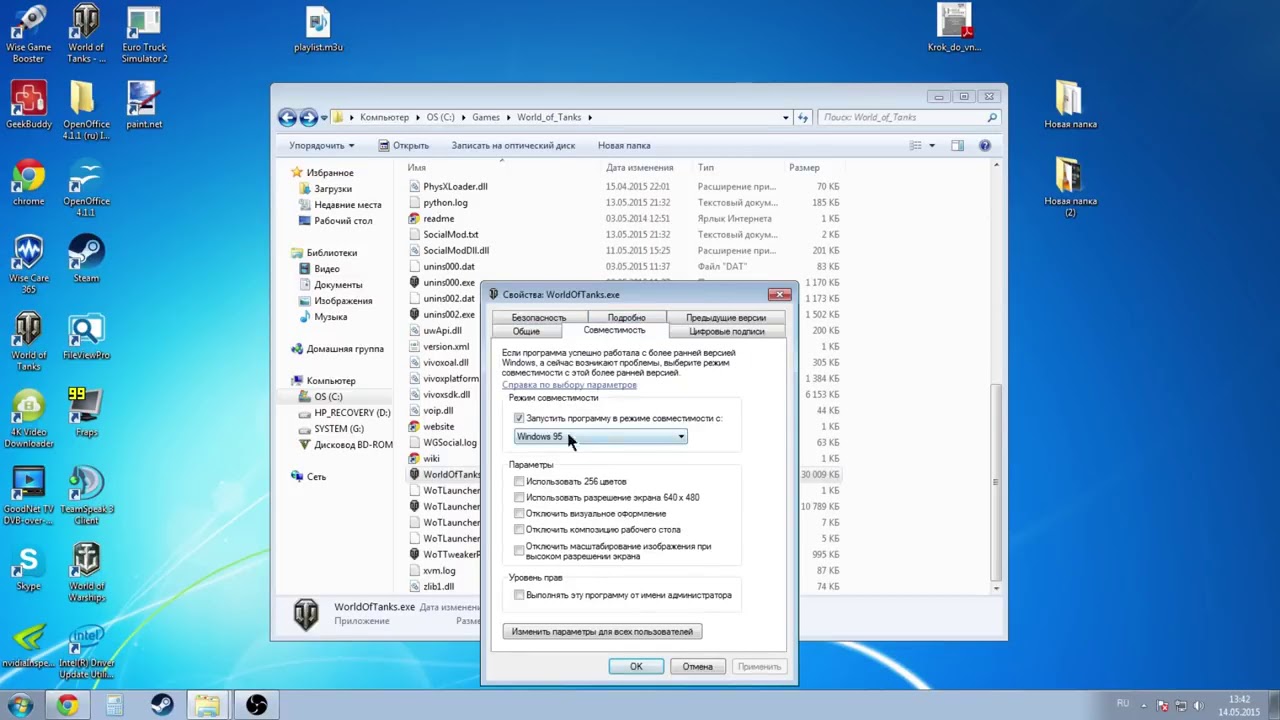Click Записать на оптический диск
This screenshot has height=720, width=1280.
513,145
